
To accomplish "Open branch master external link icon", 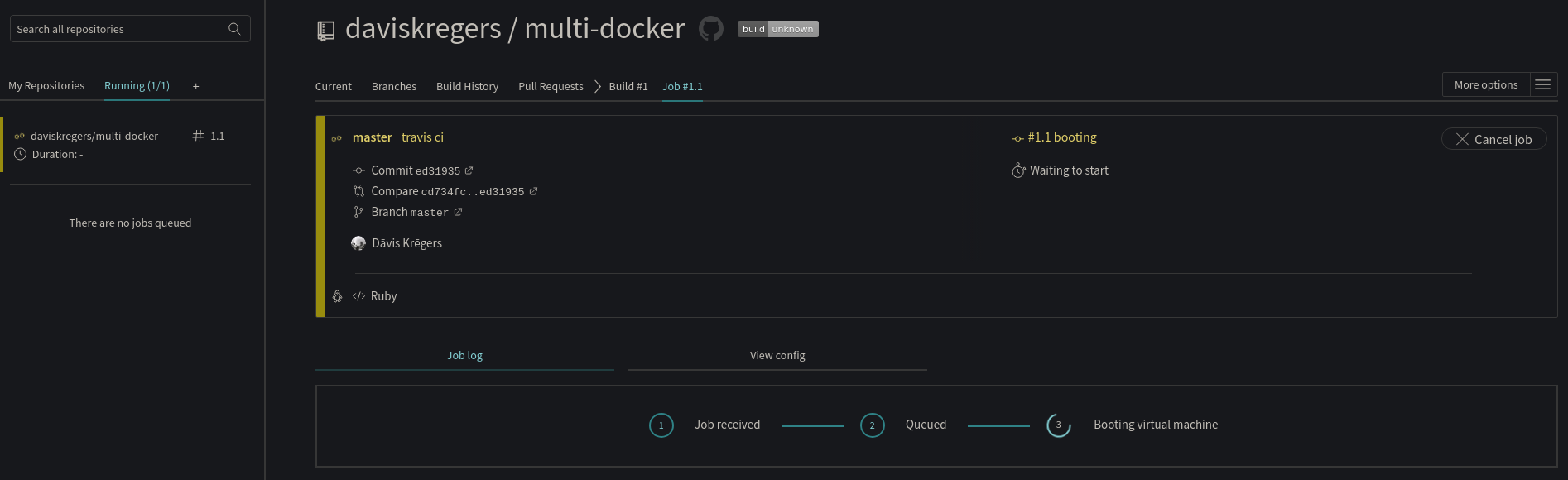I will point(458,212).
